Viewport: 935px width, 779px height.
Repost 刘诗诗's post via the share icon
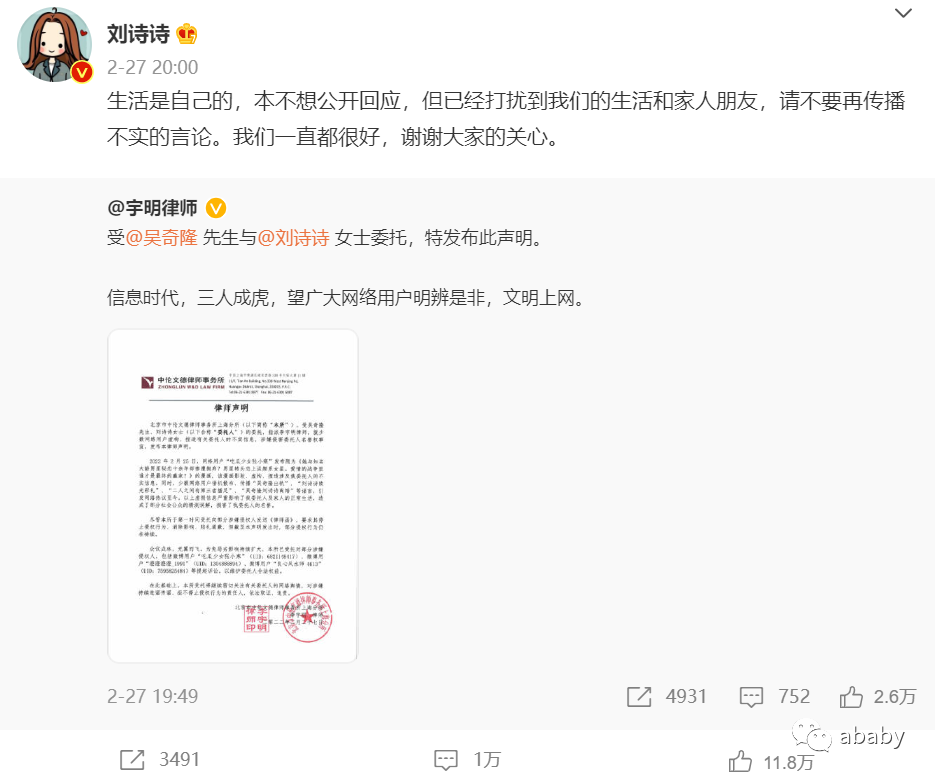pos(132,760)
